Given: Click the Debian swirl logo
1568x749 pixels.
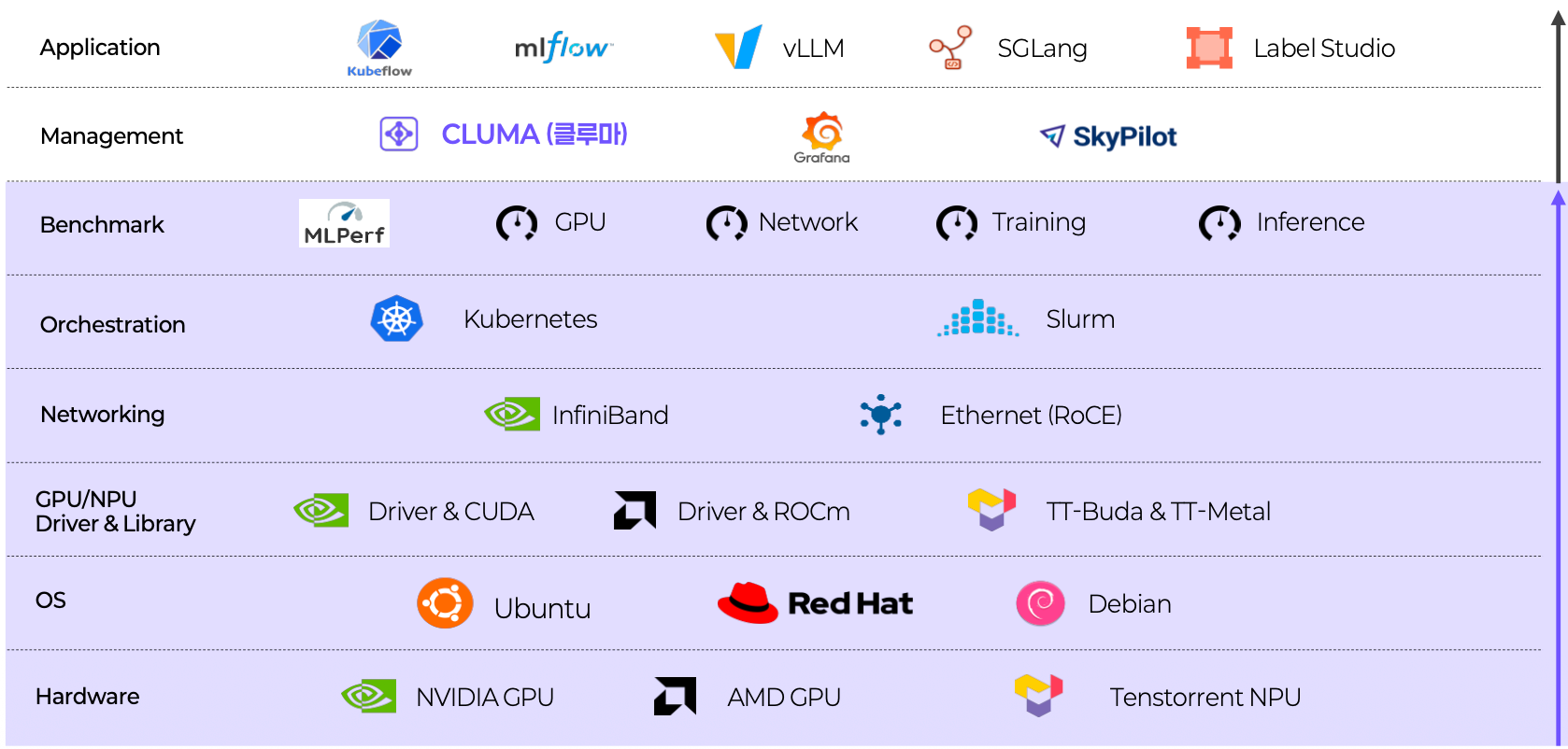Looking at the screenshot, I should click(1040, 603).
